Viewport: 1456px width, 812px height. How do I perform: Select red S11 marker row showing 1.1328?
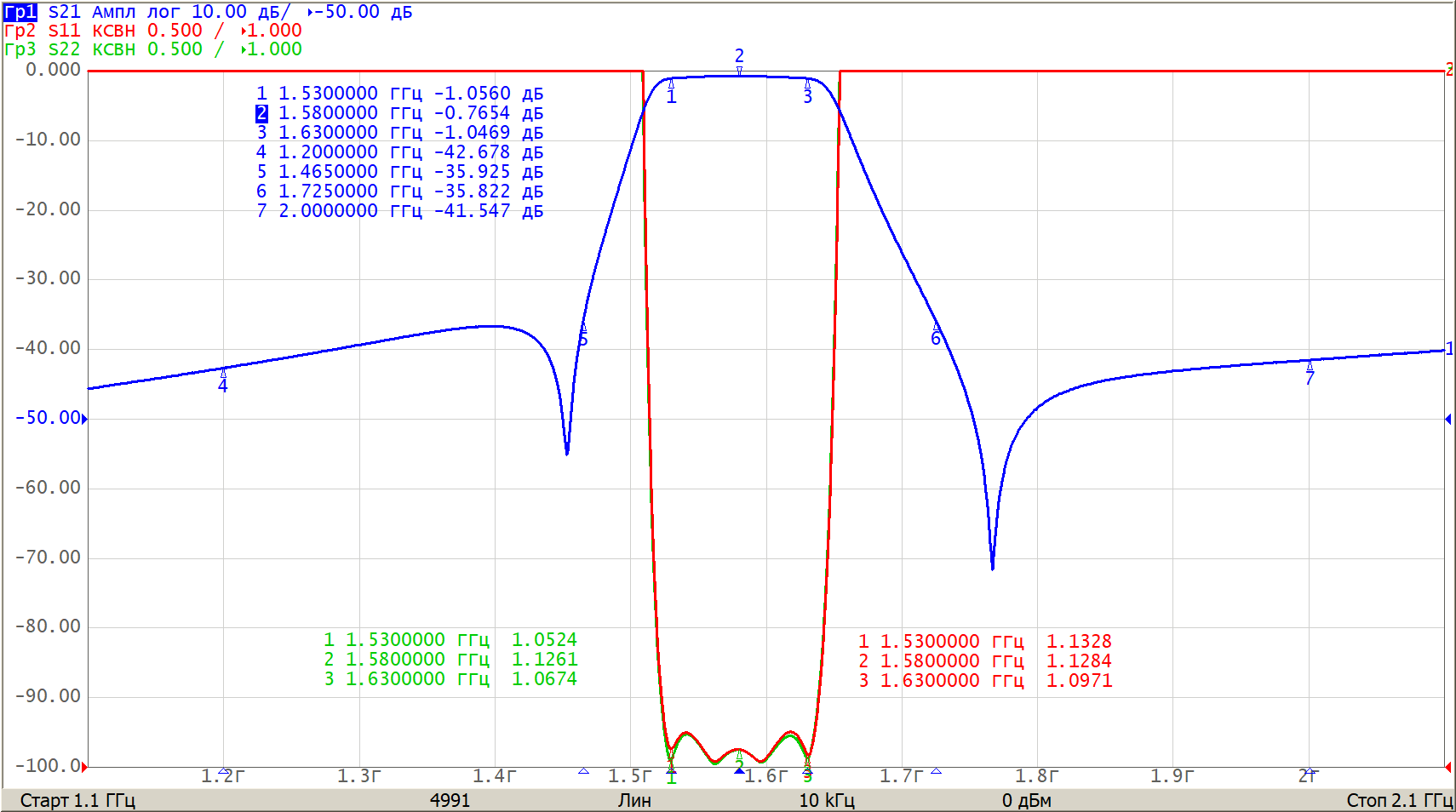(x=984, y=642)
